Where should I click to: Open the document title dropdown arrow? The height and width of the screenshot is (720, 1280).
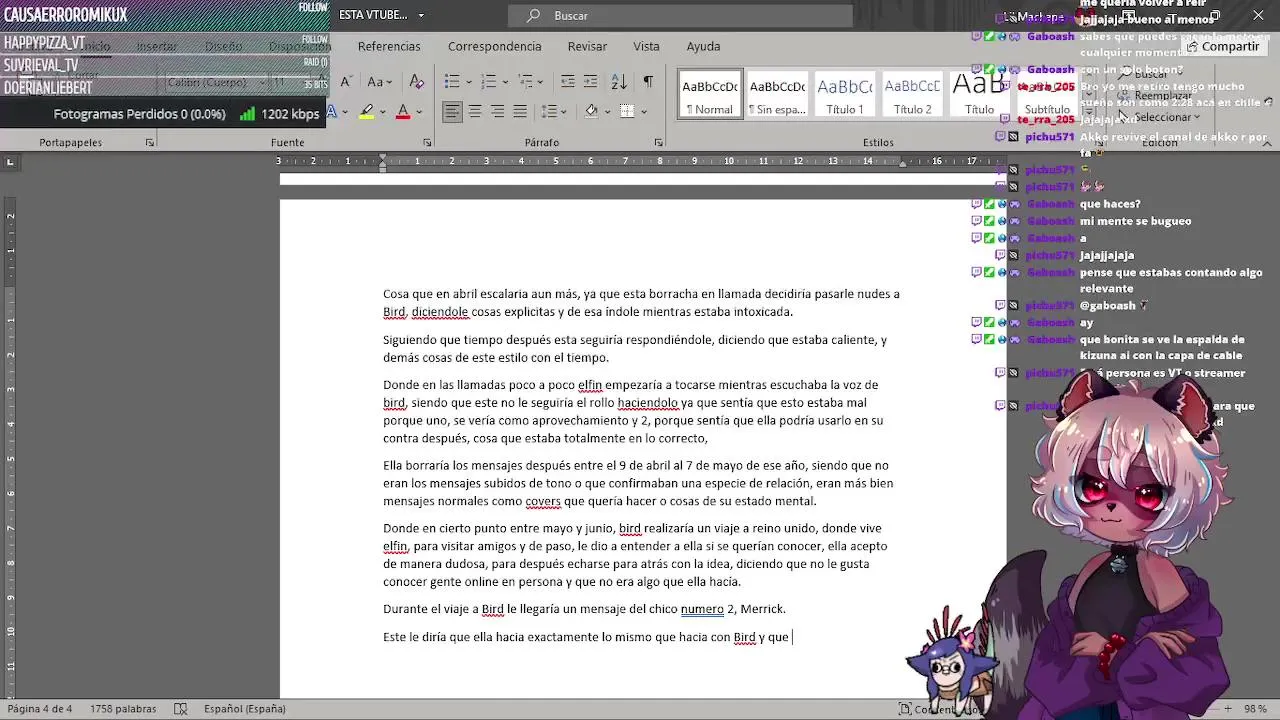click(x=421, y=15)
